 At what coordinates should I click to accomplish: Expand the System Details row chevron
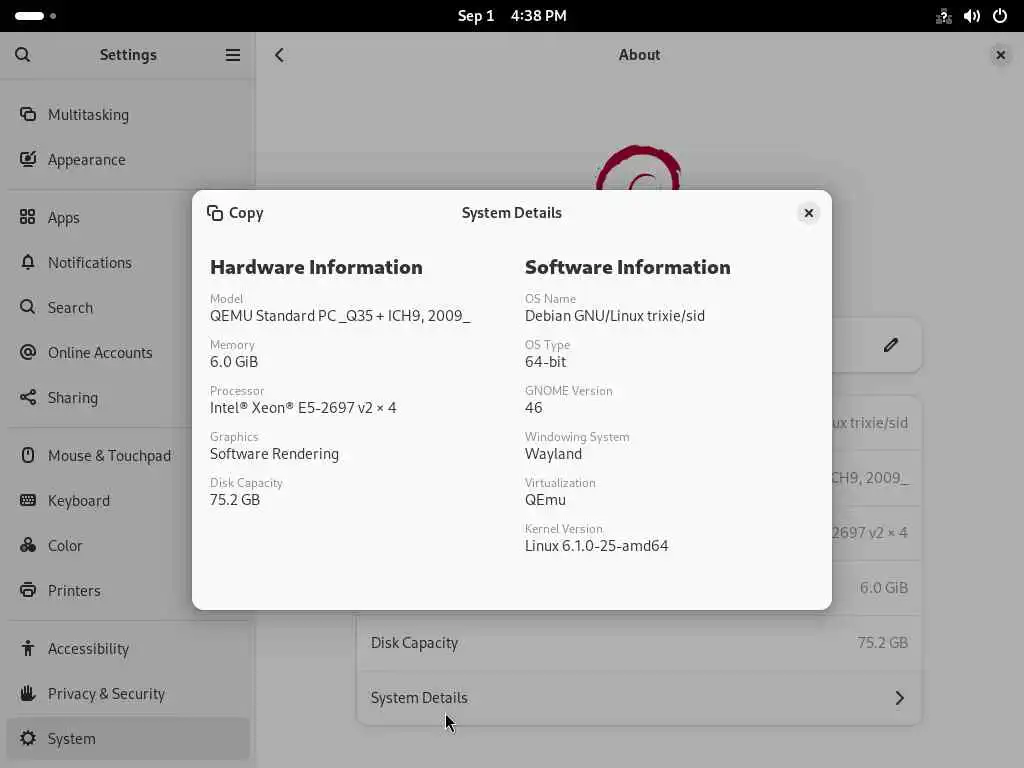tap(899, 698)
